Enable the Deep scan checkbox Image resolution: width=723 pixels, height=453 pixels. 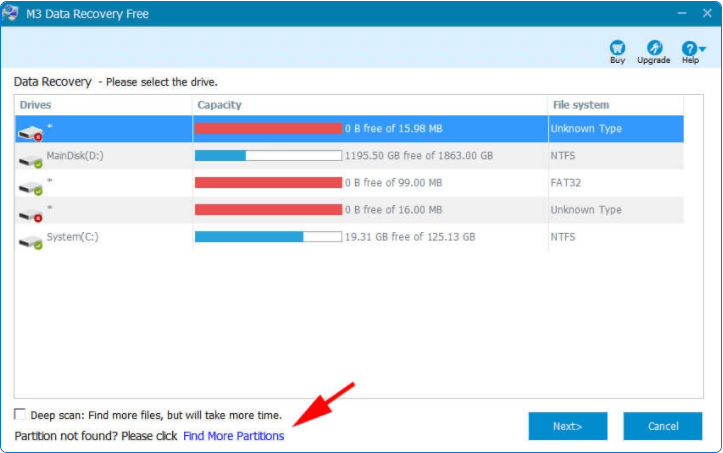tap(20, 414)
